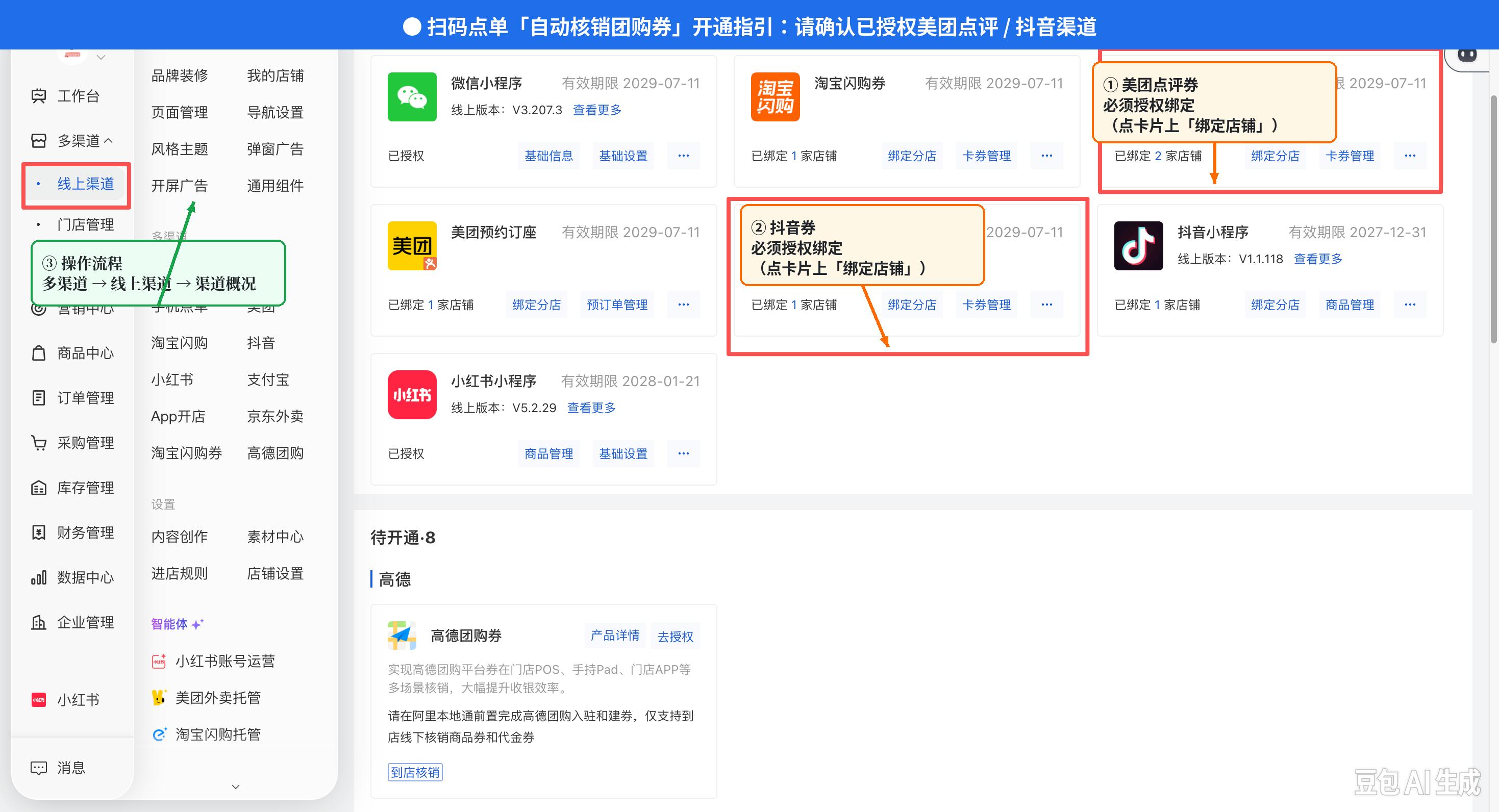The height and width of the screenshot is (812, 1499).
Task: Click 商品管理 on 抖音小程序 card
Action: (x=1350, y=305)
